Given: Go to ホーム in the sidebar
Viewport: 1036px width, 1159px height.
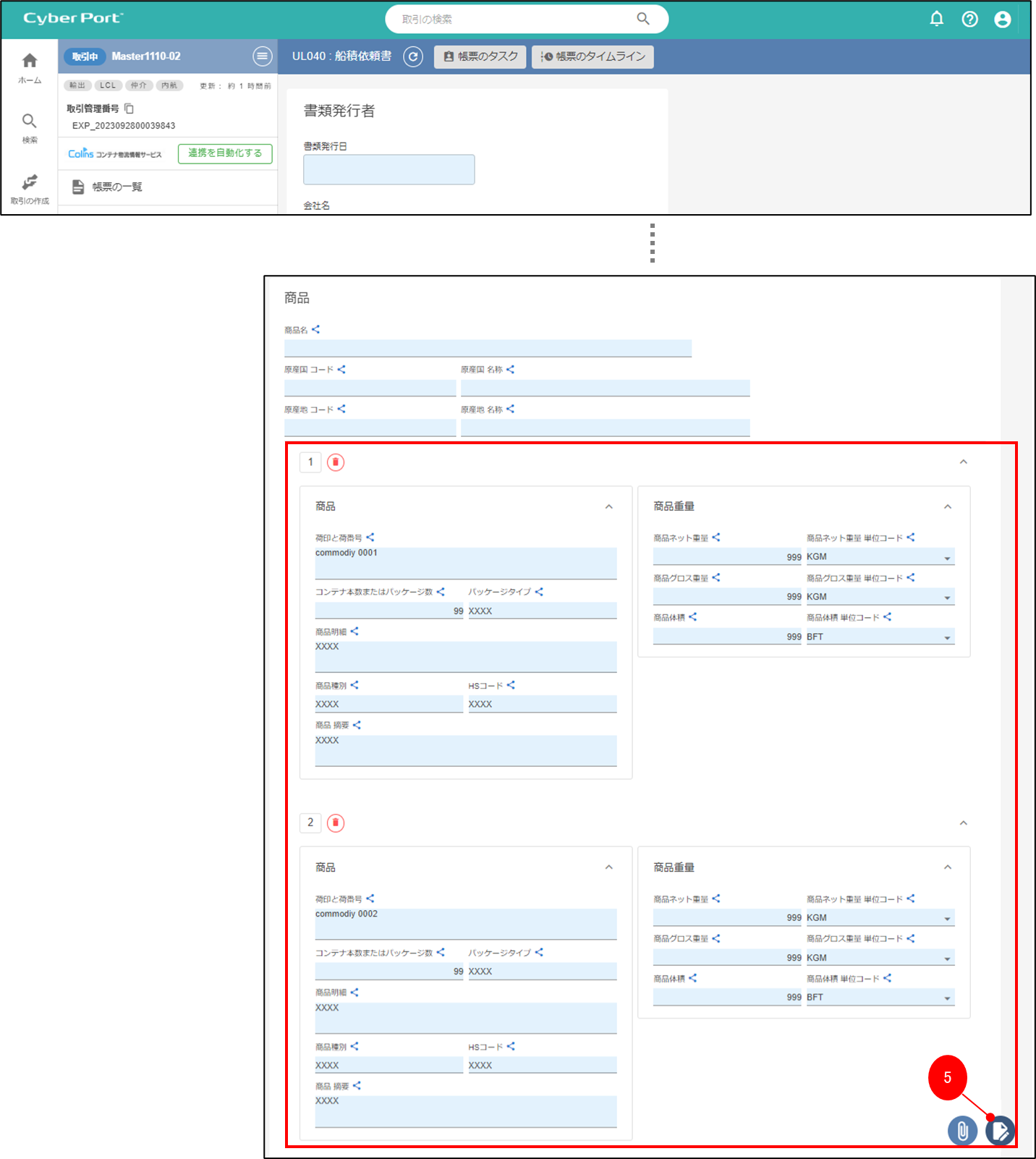Looking at the screenshot, I should (x=30, y=68).
